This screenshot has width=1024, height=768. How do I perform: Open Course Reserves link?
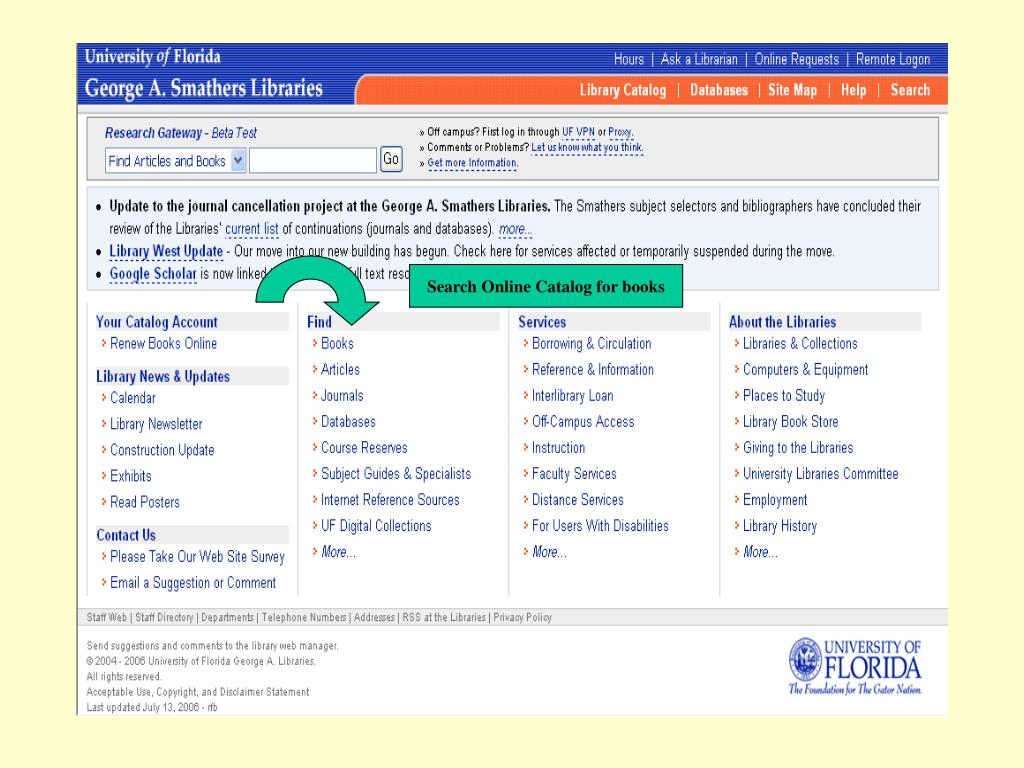(364, 448)
